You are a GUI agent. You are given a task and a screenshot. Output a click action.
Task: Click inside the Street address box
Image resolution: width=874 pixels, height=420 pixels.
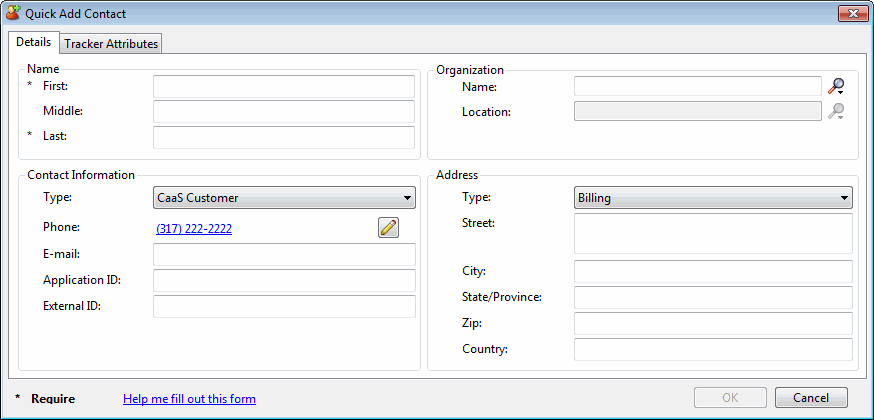pos(713,233)
